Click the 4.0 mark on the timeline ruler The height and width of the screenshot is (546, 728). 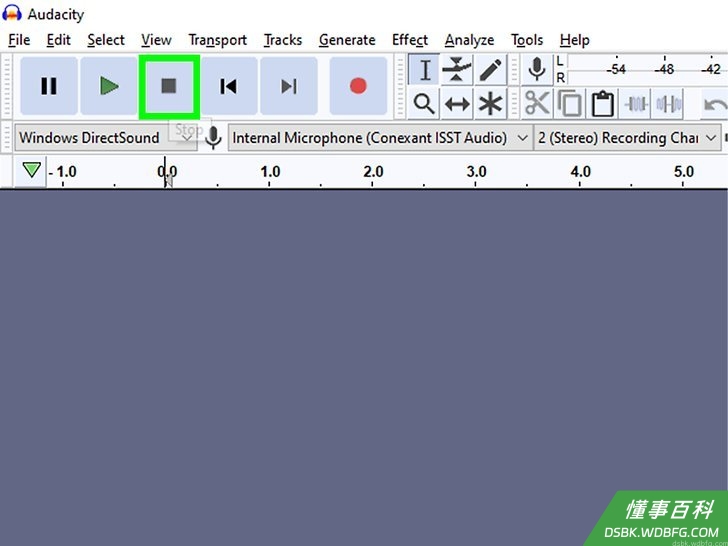tap(580, 172)
